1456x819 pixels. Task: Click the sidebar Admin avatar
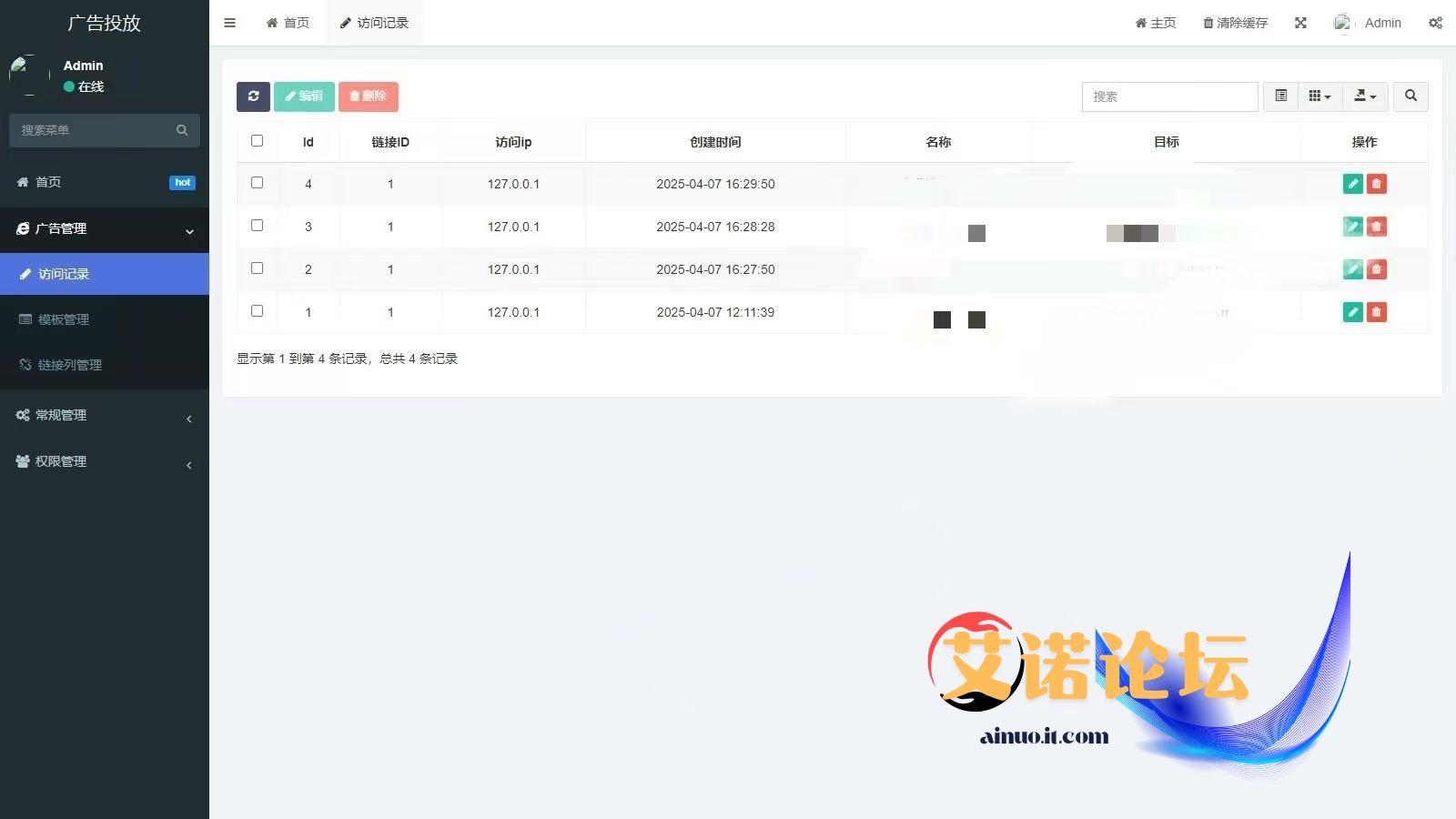[x=29, y=75]
